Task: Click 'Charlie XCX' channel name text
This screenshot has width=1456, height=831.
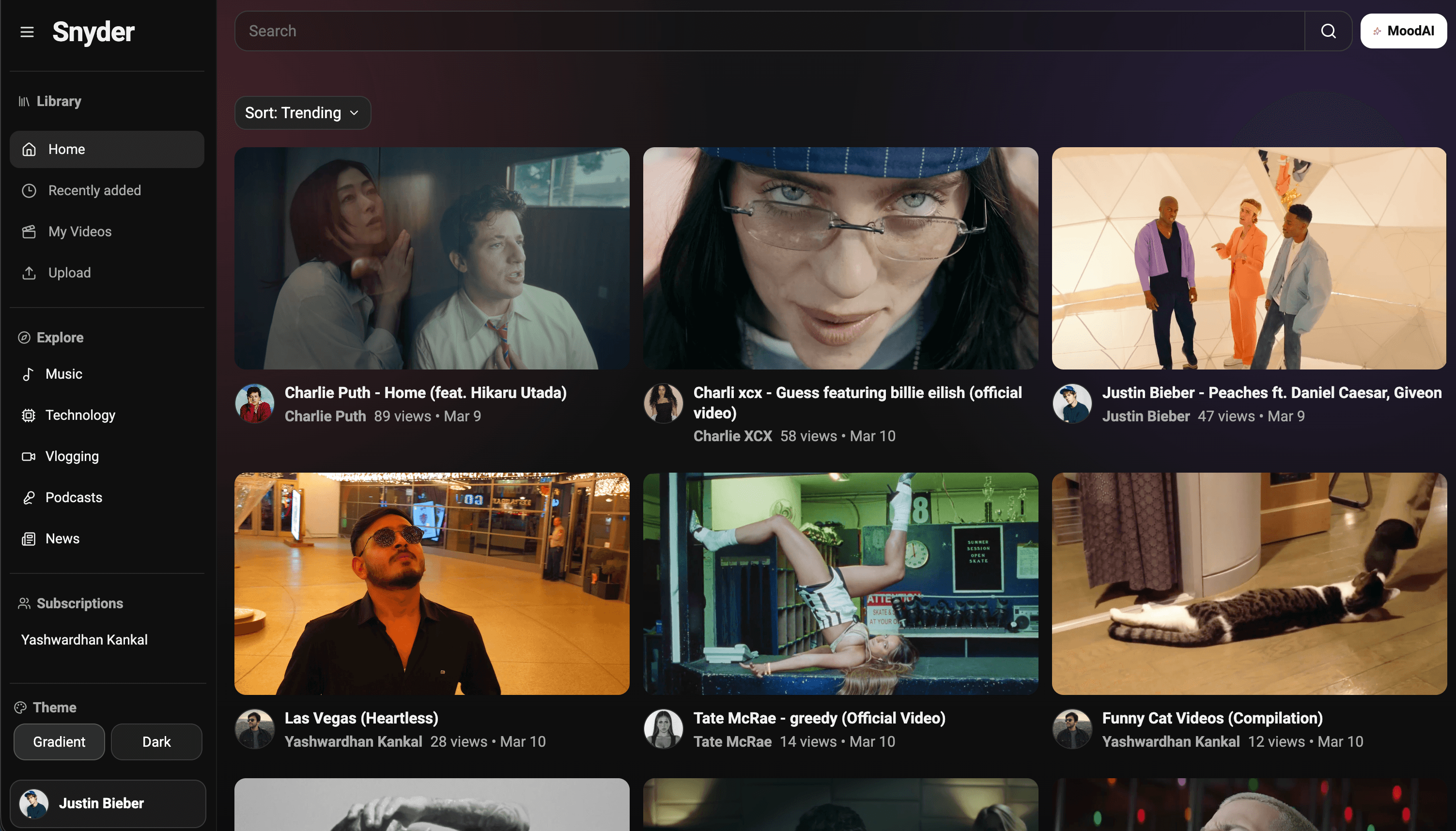Action: pos(733,436)
